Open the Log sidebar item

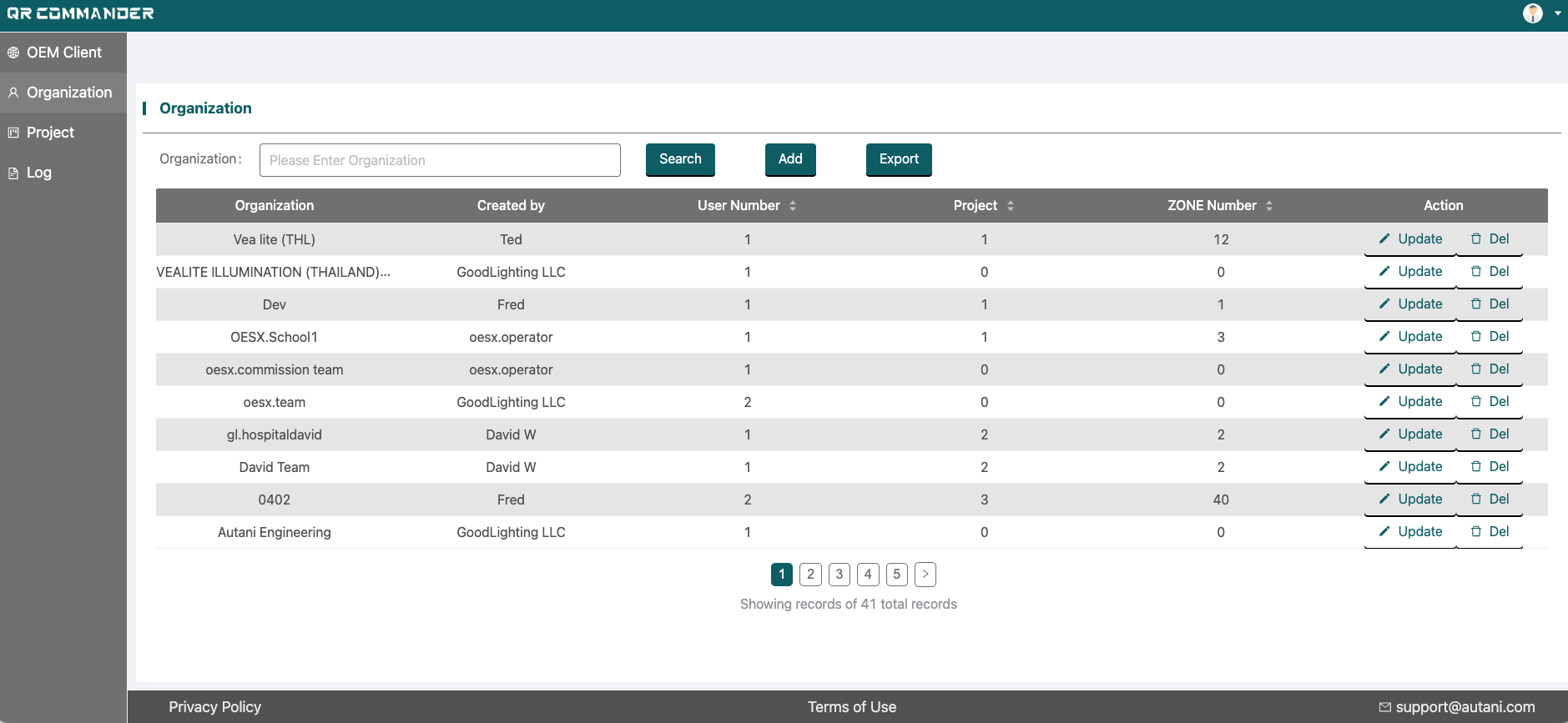63,173
